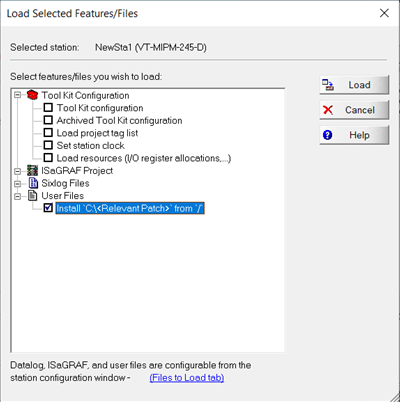
Task: Select the Install Relevant Patch tree entry
Action: click(x=130, y=208)
